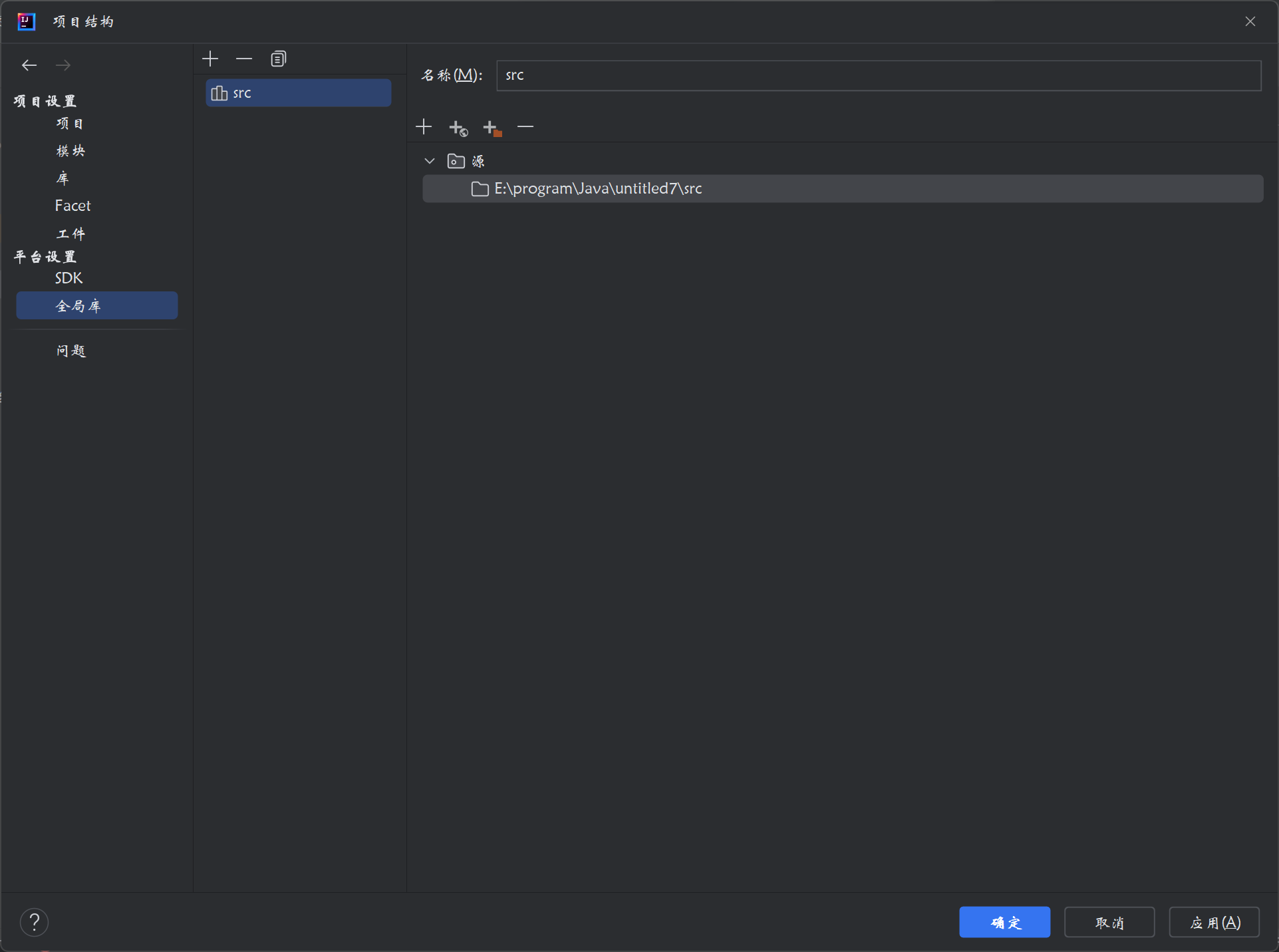Screen dimensions: 1279x952
Task: Open the 模块 settings page
Action: click(71, 151)
